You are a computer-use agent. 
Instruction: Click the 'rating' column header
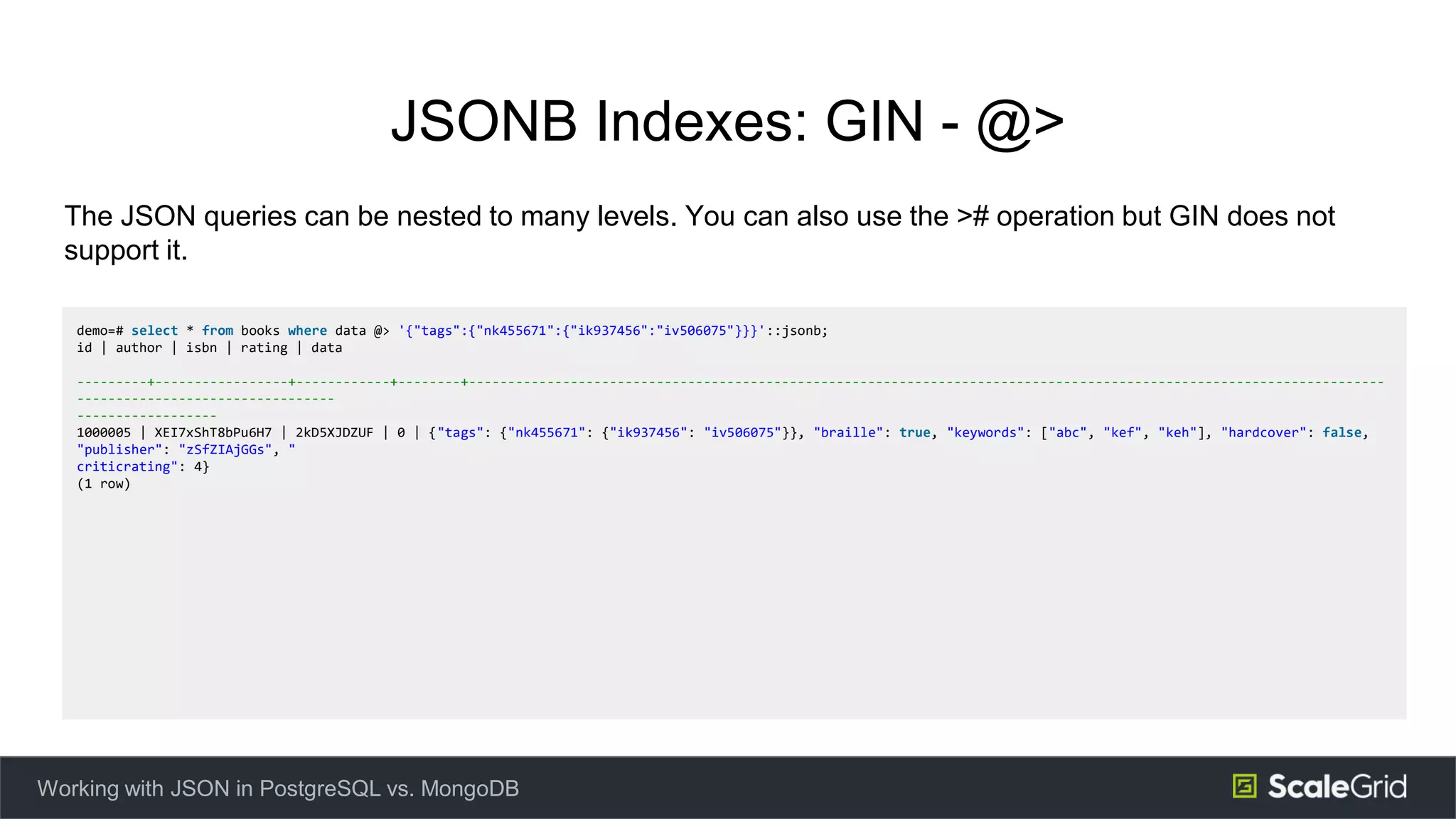point(264,348)
